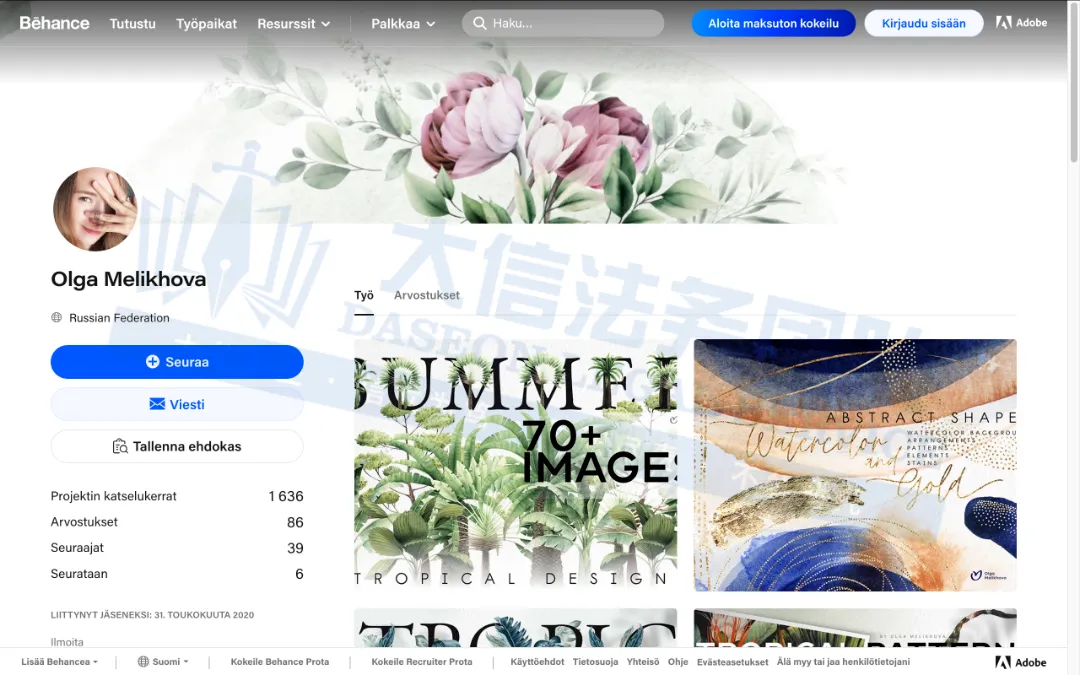Click the Arvostukset count 86
The height and width of the screenshot is (675, 1080).
295,522
